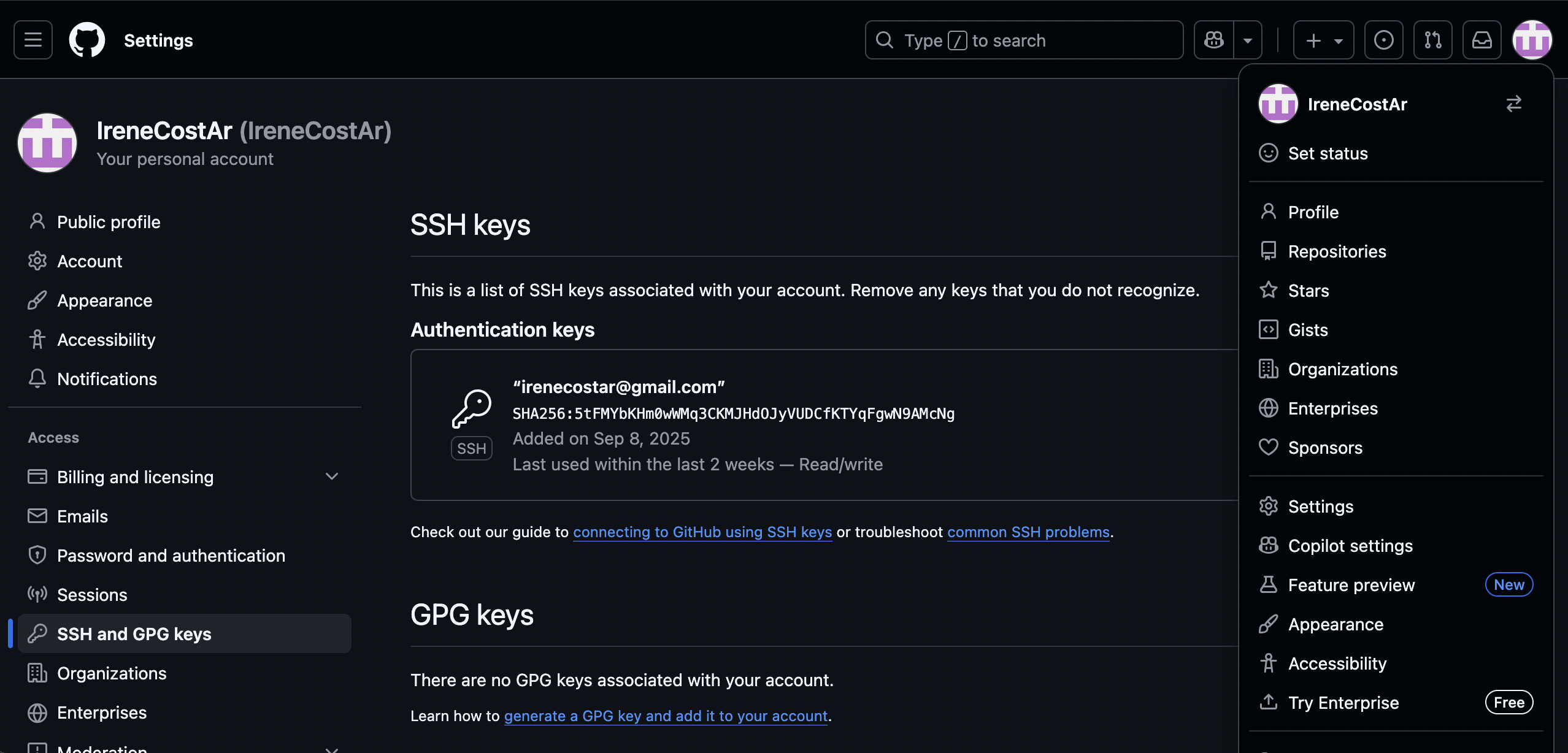
Task: Open connecting to GitHub using SSH keys link
Action: (x=702, y=532)
